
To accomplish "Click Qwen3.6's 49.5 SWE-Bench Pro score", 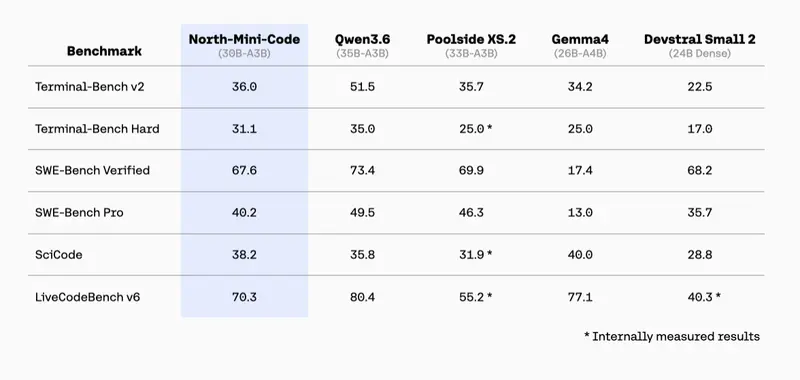I will point(362,213).
